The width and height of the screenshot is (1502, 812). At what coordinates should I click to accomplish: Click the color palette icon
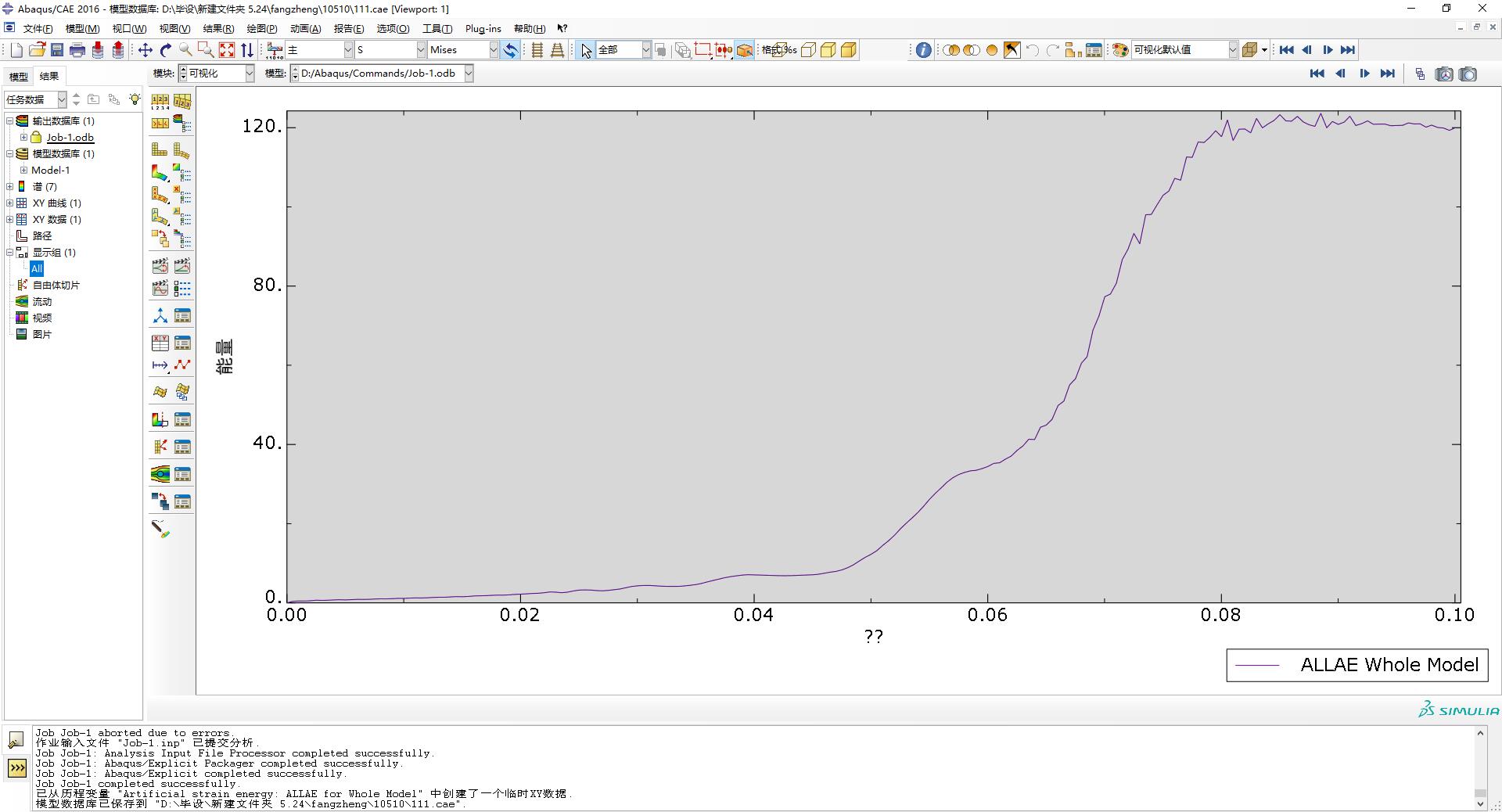click(x=1120, y=50)
